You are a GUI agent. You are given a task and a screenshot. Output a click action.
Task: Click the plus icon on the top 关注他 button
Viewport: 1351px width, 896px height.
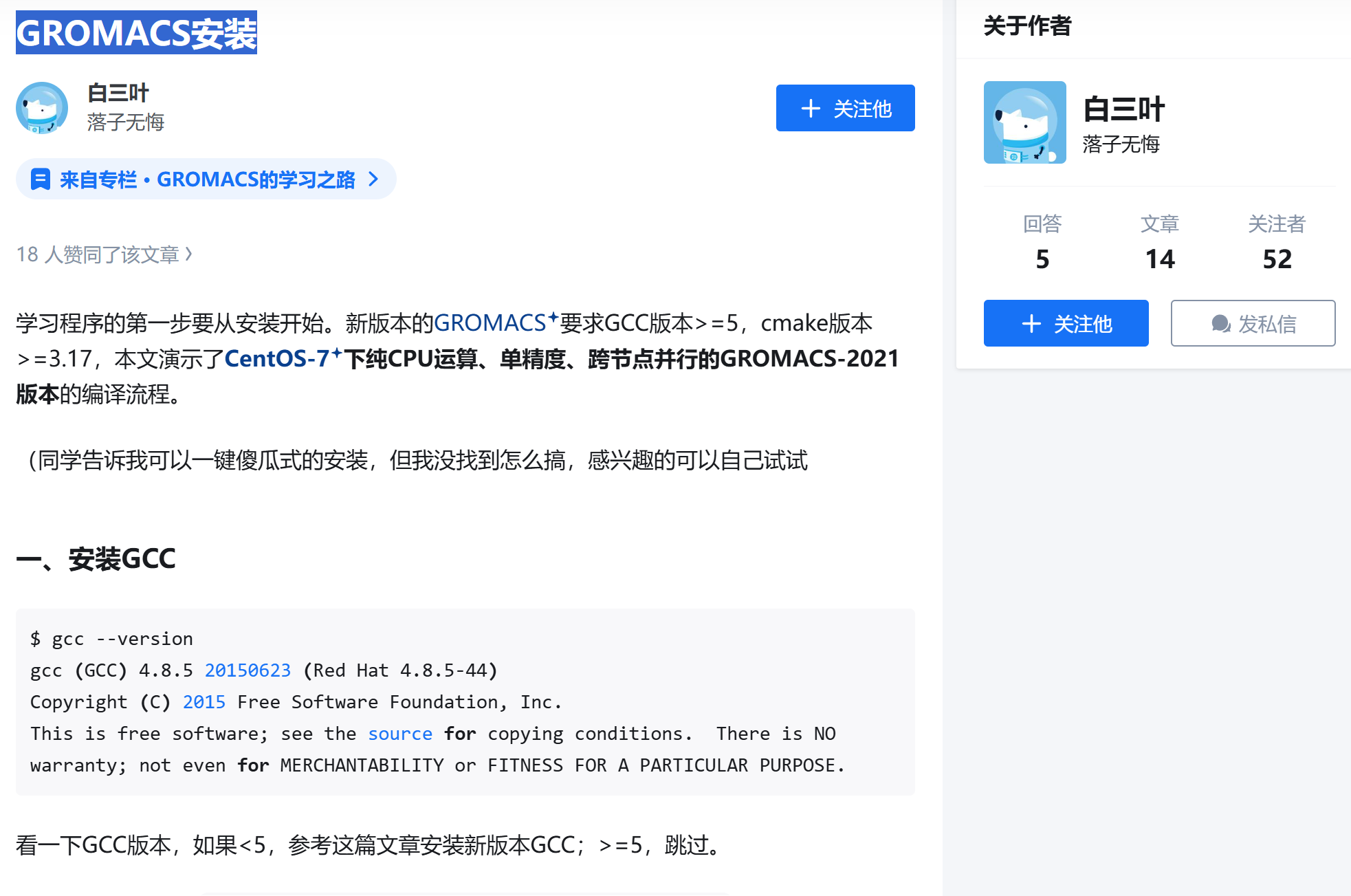[811, 108]
